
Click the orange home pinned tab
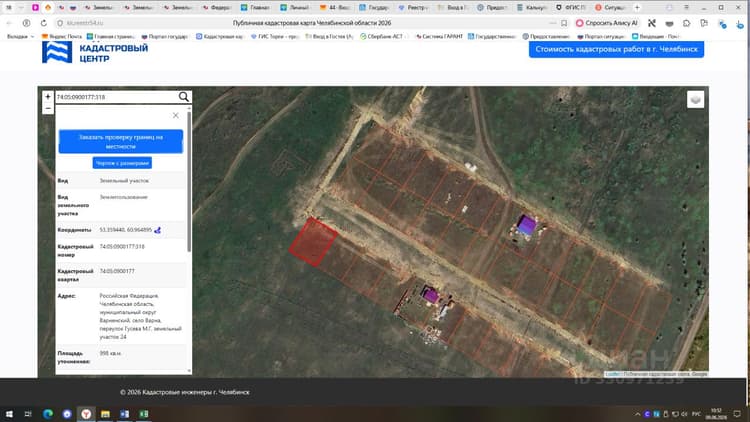[48, 8]
